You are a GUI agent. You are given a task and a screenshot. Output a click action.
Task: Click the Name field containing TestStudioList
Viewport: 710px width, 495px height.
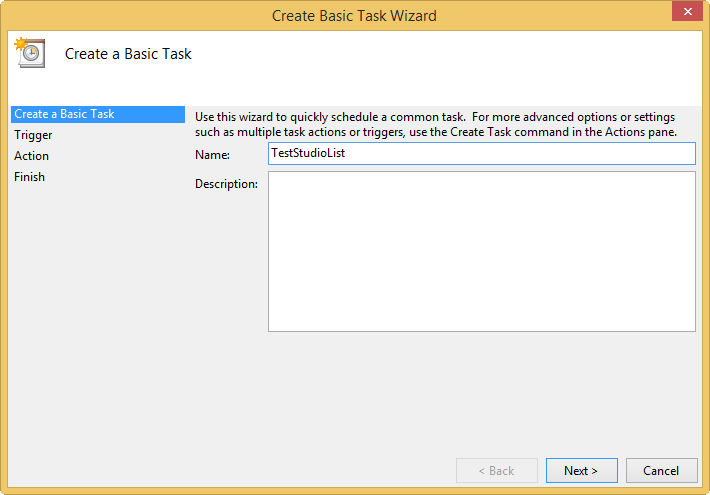point(482,154)
